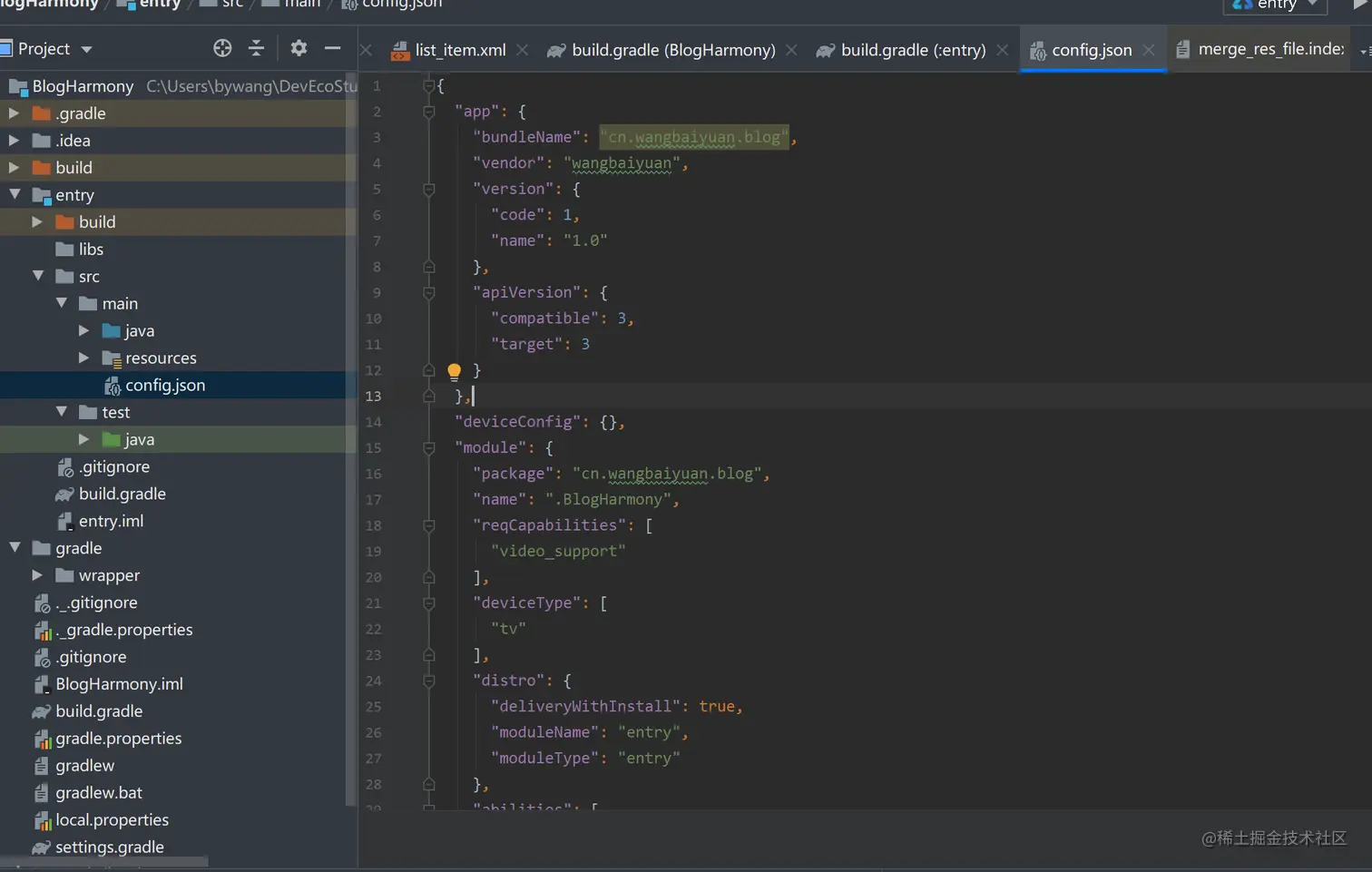Select local.properties file in tree

(x=112, y=819)
